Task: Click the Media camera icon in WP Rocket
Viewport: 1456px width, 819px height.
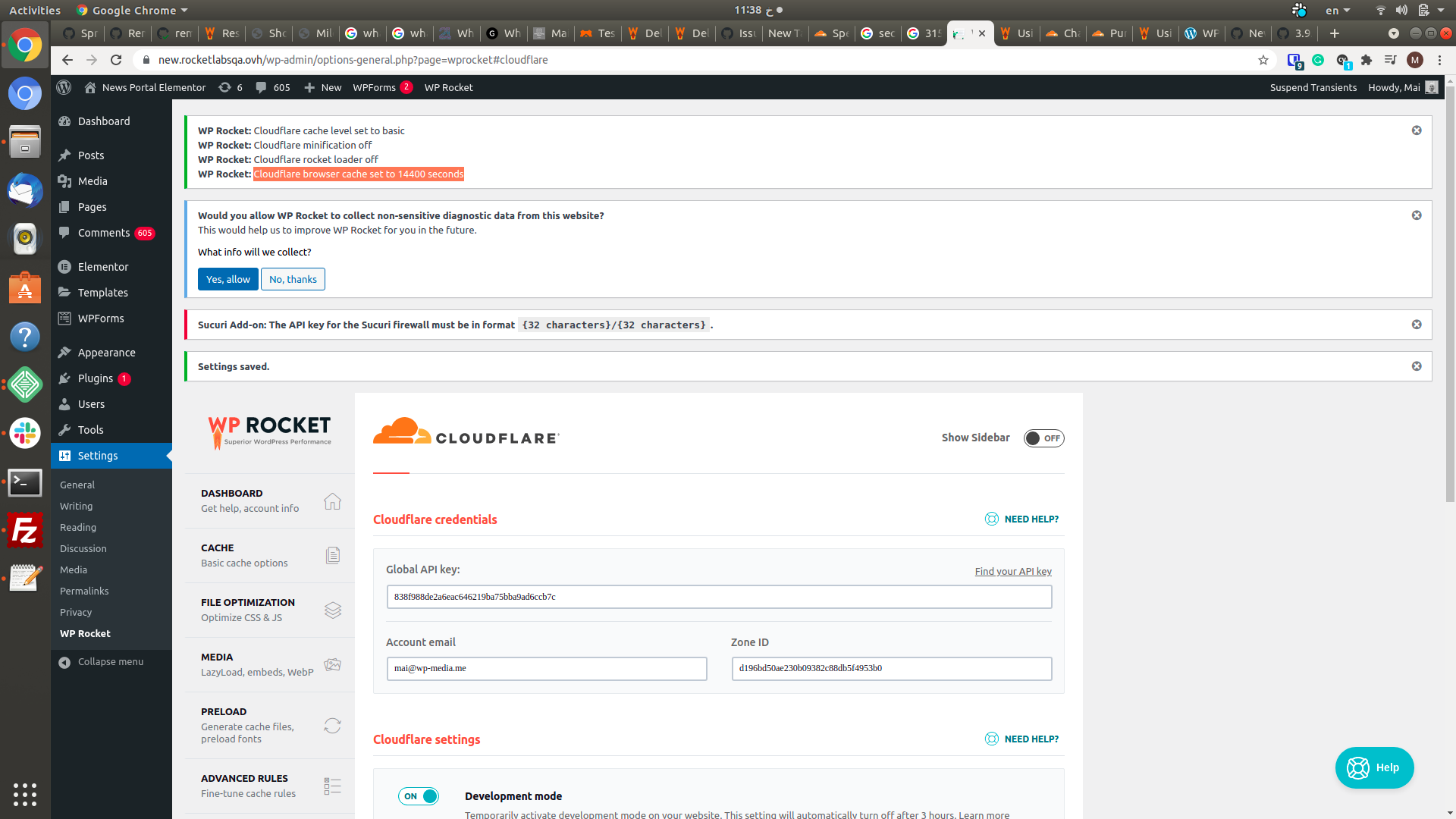Action: coord(332,664)
